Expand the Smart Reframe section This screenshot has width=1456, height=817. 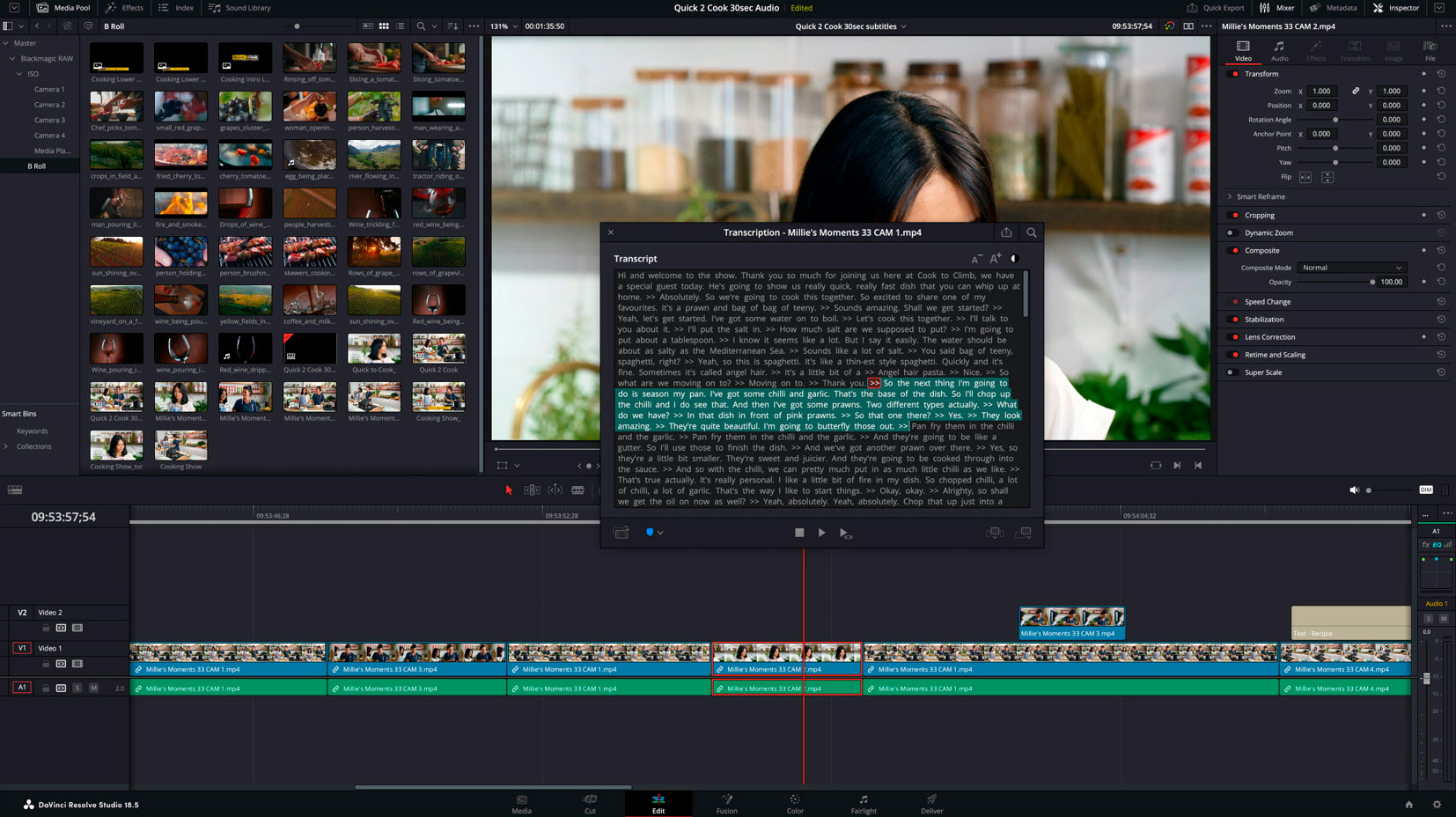pyautogui.click(x=1231, y=197)
